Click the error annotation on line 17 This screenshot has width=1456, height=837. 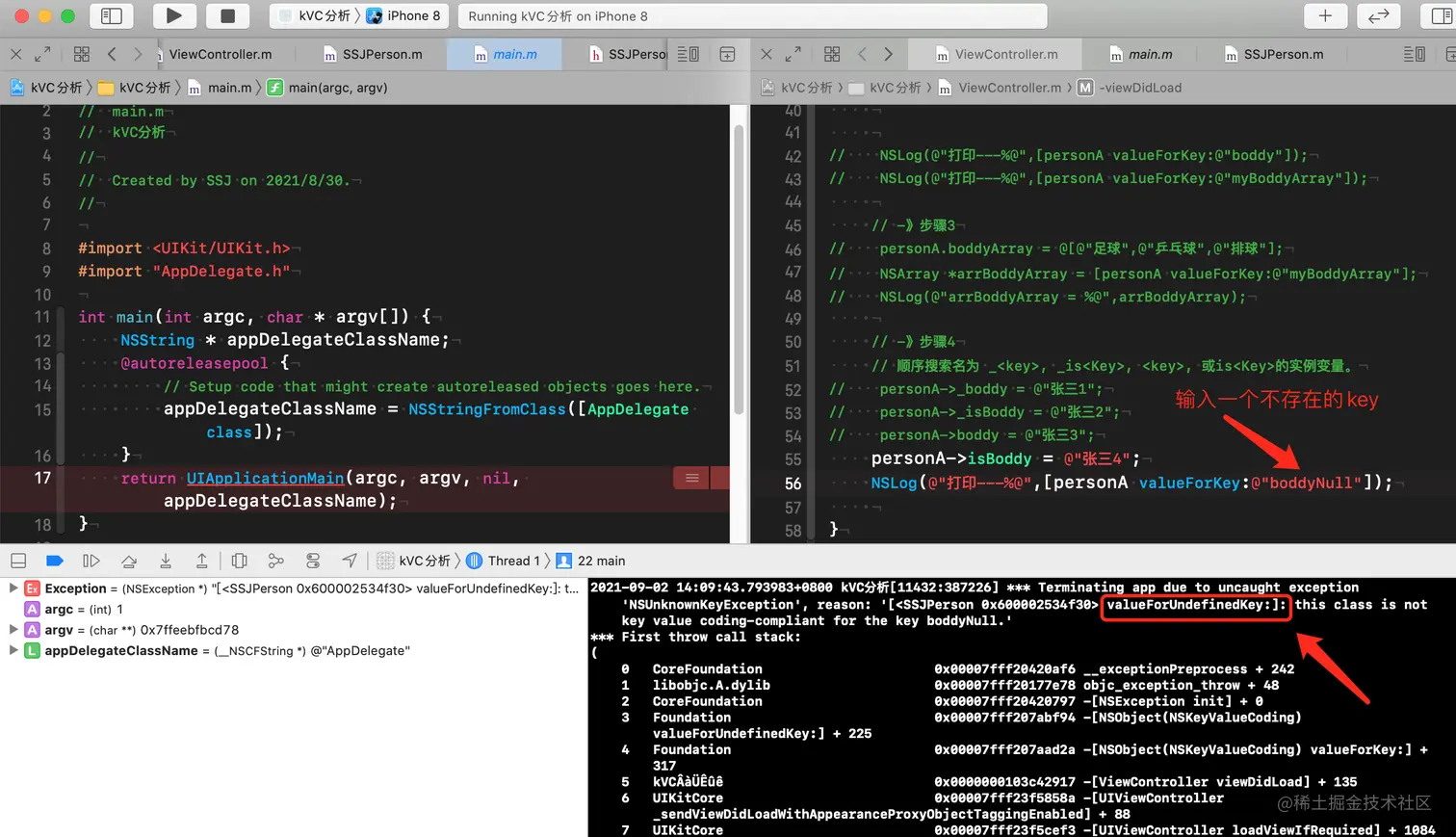[691, 478]
